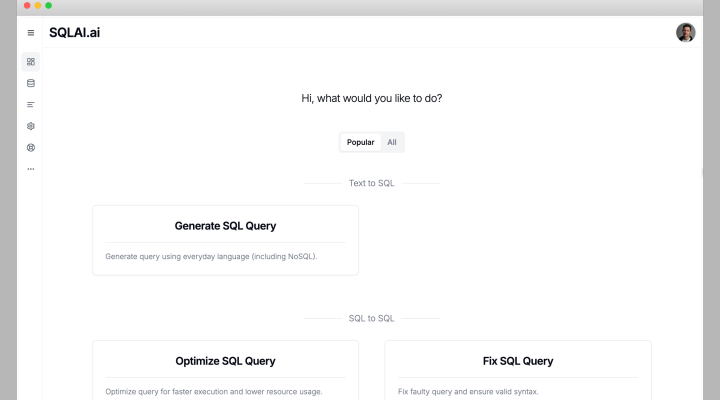Click the support lifebuoy icon in sidebar
Screen dimensions: 720x400
(x=31, y=147)
